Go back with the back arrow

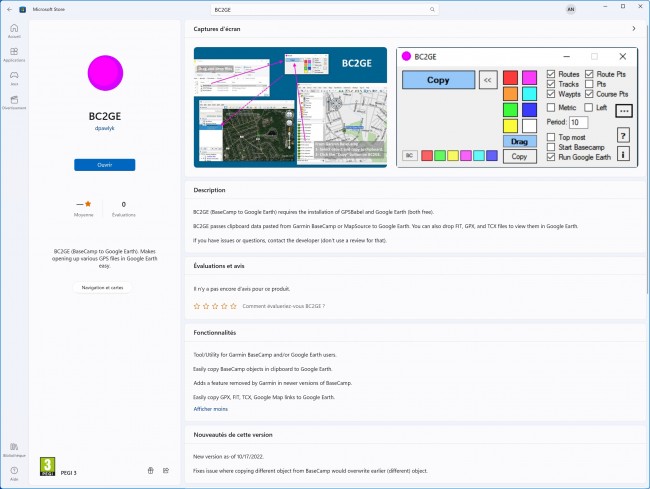tap(10, 9)
